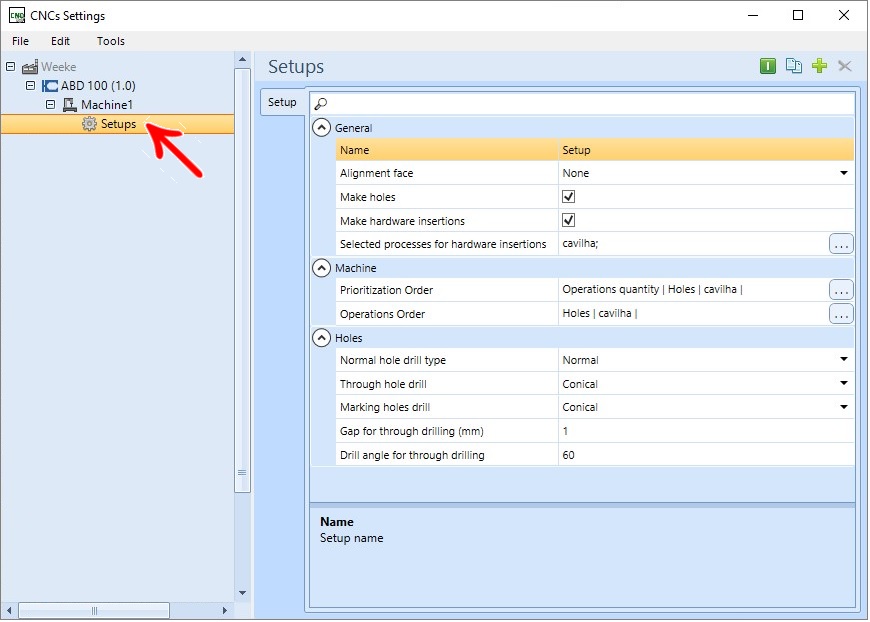
Task: Click the Drill angle value 60
Action: tap(706, 455)
